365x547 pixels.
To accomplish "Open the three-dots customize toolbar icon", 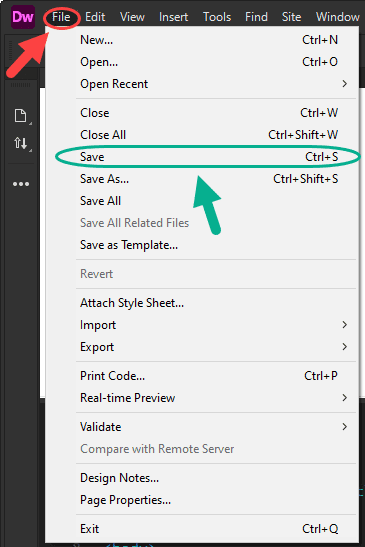I will coord(21,184).
